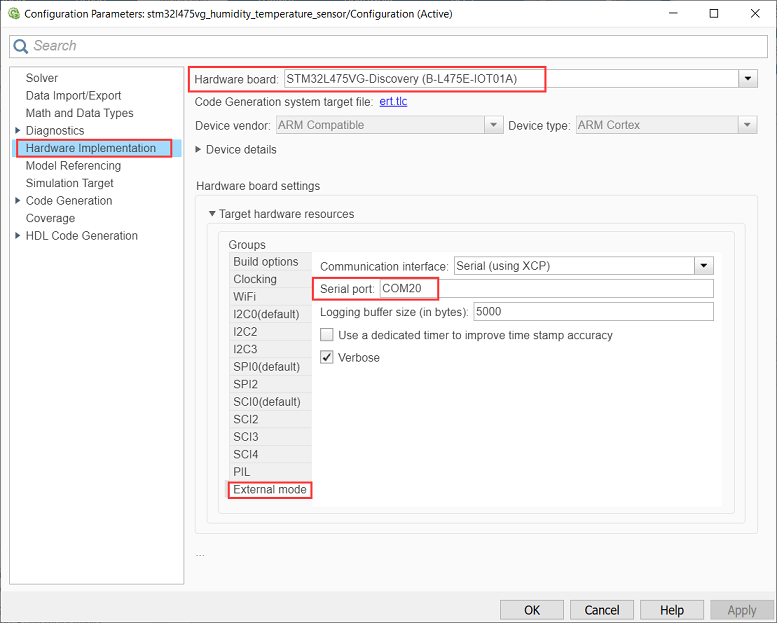Image resolution: width=777 pixels, height=623 pixels.
Task: Click the Logging buffer size field
Action: [592, 312]
